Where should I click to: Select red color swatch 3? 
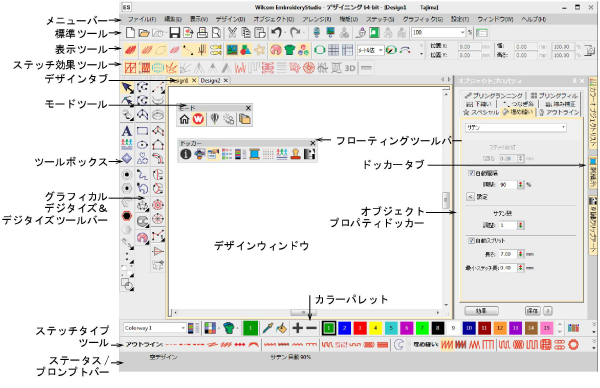click(360, 328)
